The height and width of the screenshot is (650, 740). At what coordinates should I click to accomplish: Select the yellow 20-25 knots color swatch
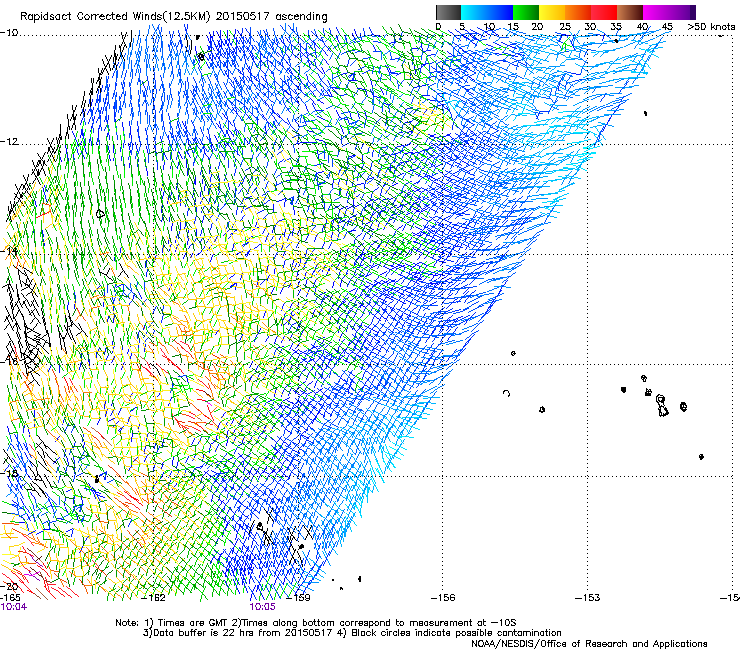click(552, 12)
